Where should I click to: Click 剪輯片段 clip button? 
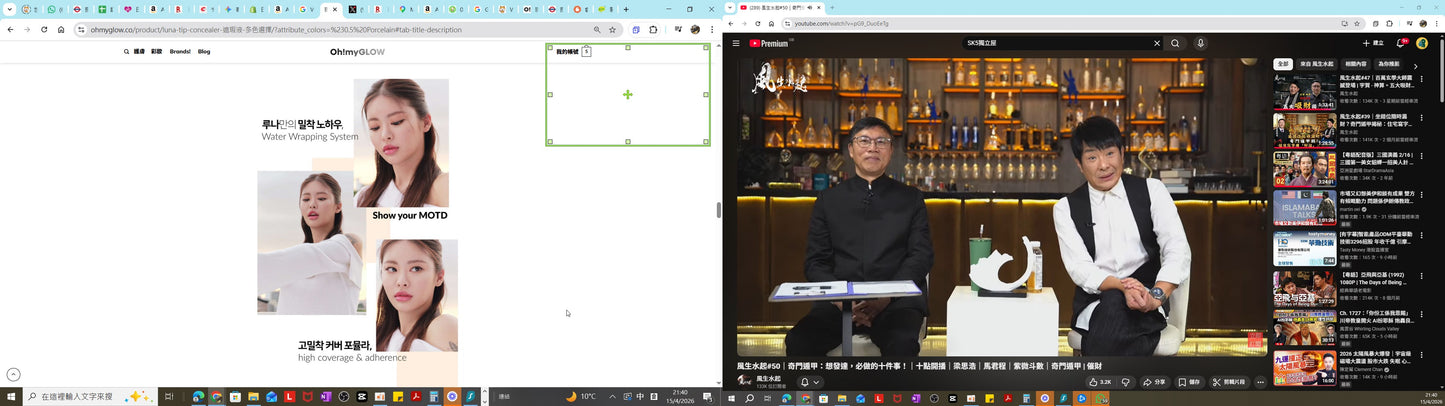tap(1229, 382)
